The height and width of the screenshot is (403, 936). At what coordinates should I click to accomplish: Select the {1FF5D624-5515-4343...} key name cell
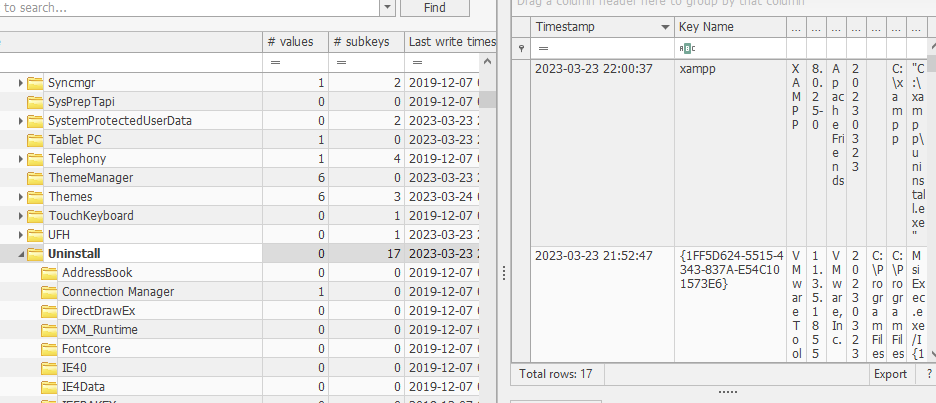(731, 303)
